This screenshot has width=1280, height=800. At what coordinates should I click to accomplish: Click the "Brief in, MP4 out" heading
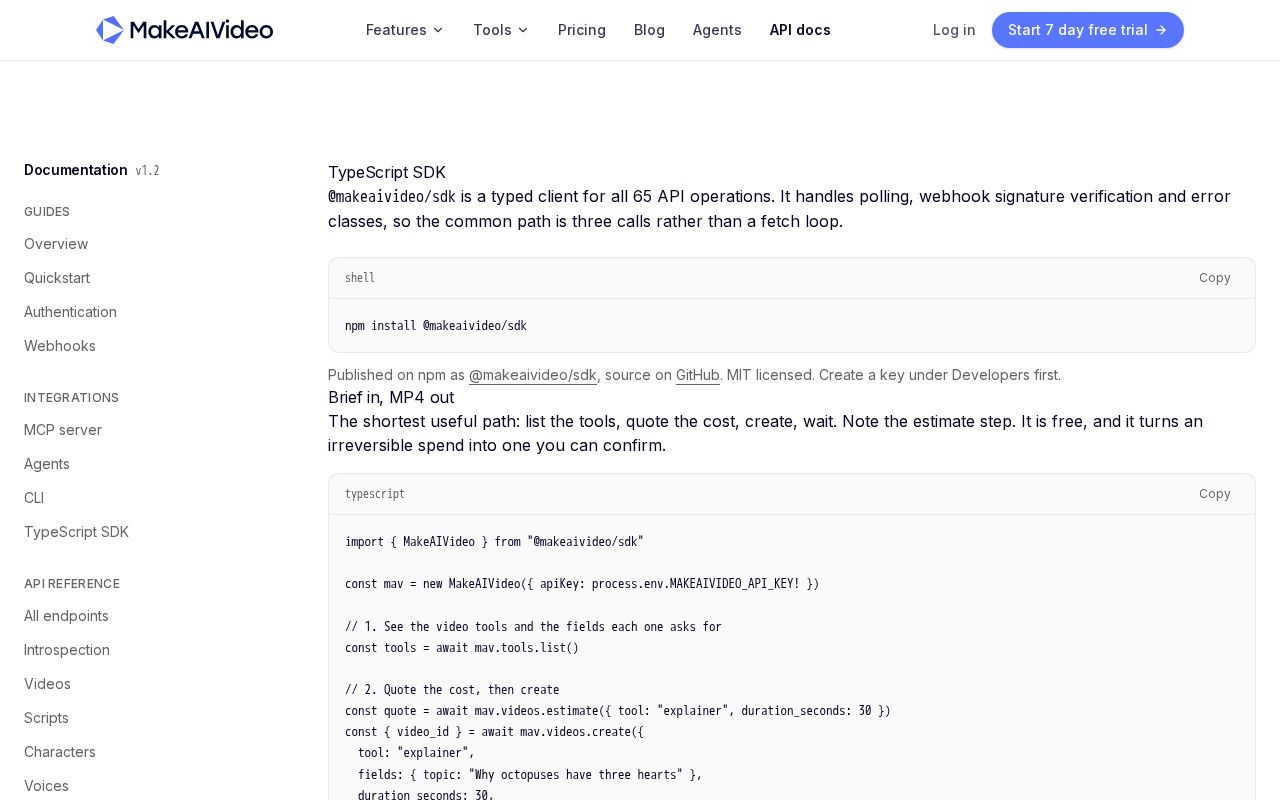click(x=391, y=397)
